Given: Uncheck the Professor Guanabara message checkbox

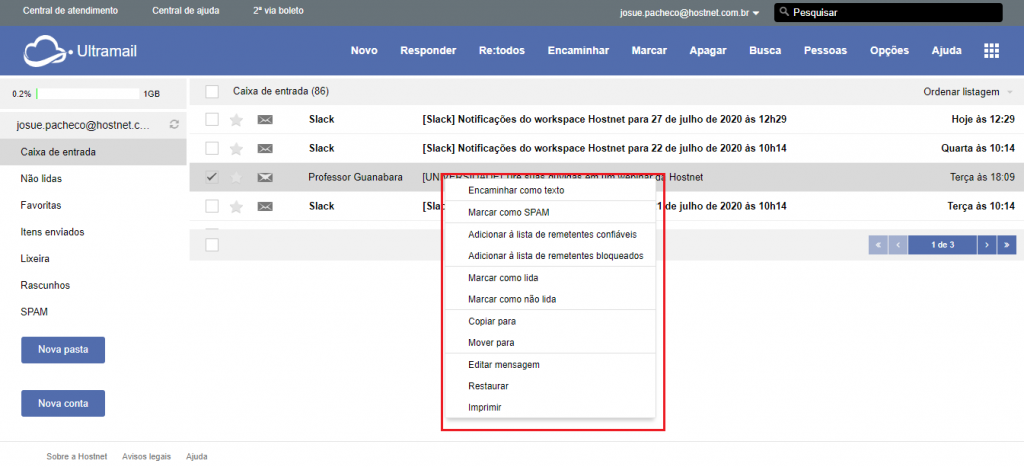Looking at the screenshot, I should coord(212,178).
